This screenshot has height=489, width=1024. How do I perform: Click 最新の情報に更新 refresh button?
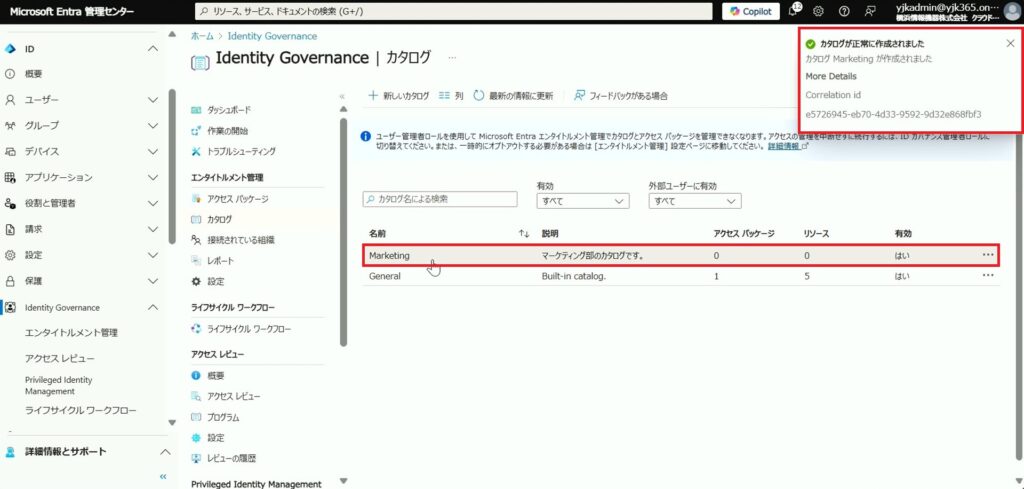[x=513, y=95]
